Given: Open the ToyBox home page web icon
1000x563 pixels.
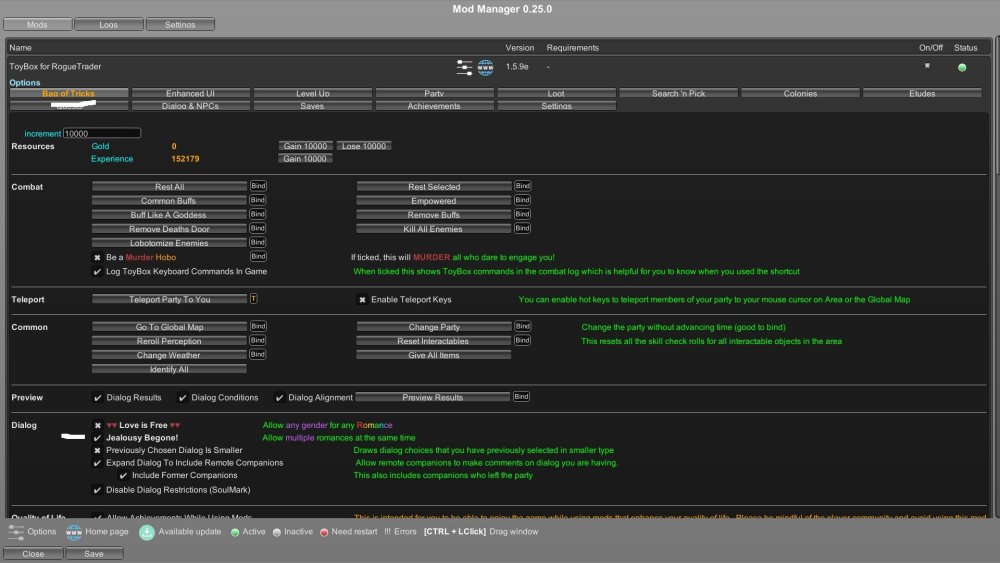Looking at the screenshot, I should point(486,67).
